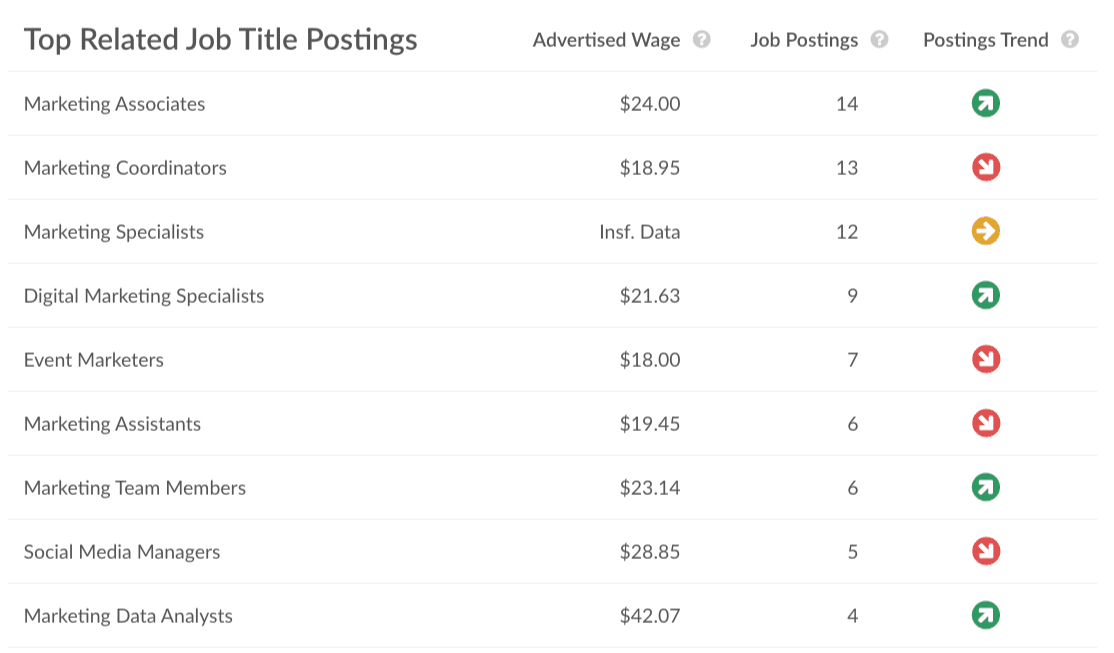The width and height of the screenshot is (1114, 653).
Task: Sort by the Job Postings column header
Action: (x=804, y=40)
